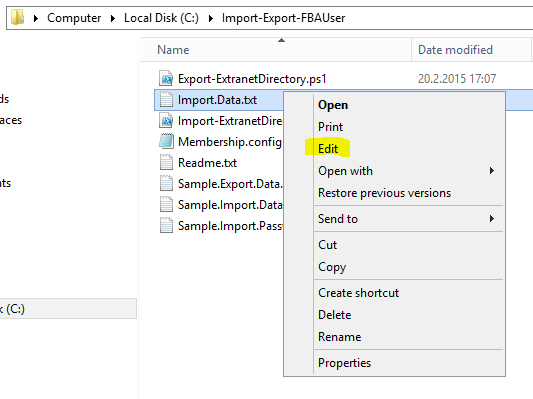Image resolution: width=533 pixels, height=399 pixels.
Task: Choose Edit from the context menu
Action: click(328, 149)
